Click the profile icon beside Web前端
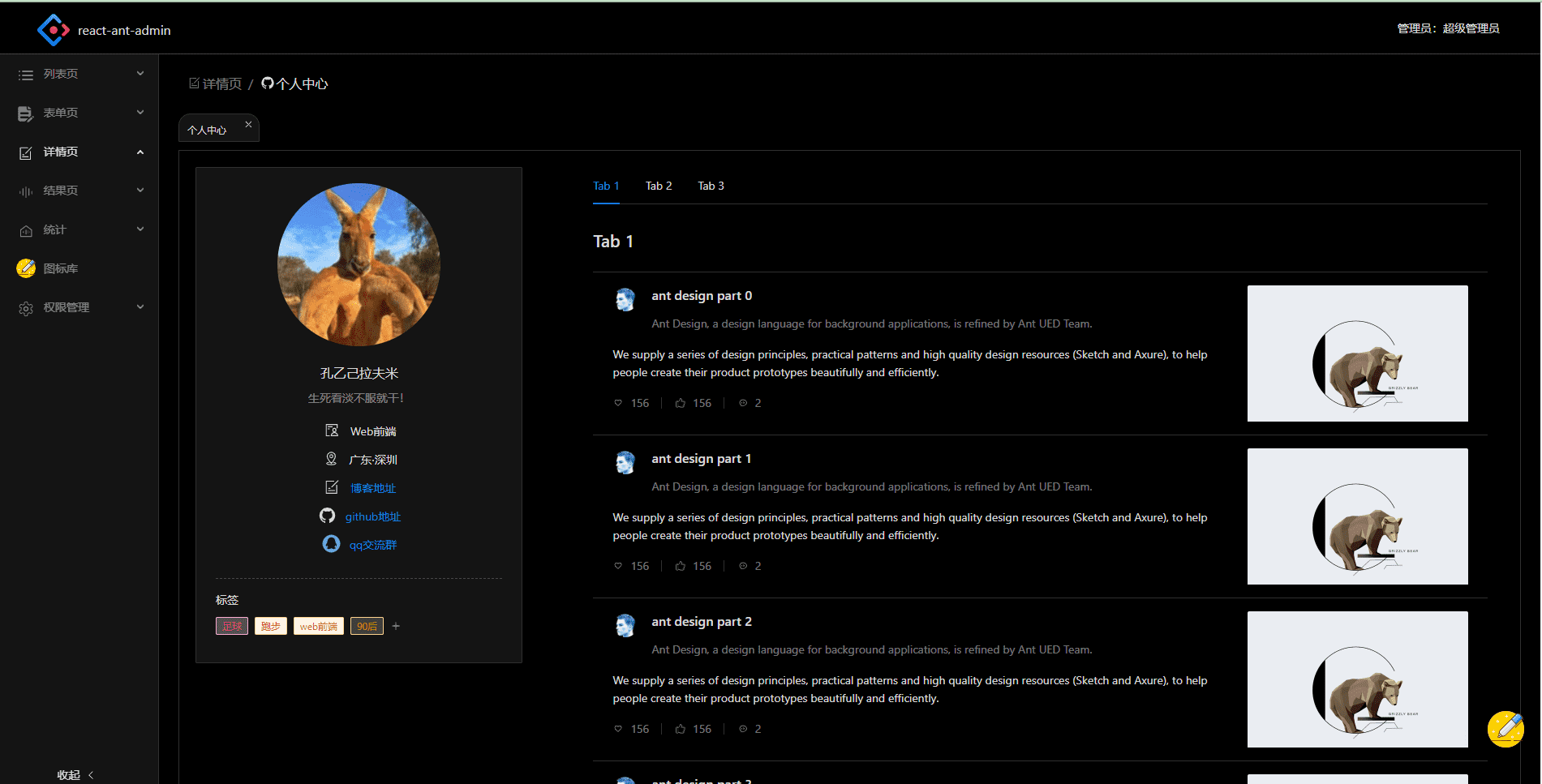Image resolution: width=1542 pixels, height=784 pixels. [332, 431]
